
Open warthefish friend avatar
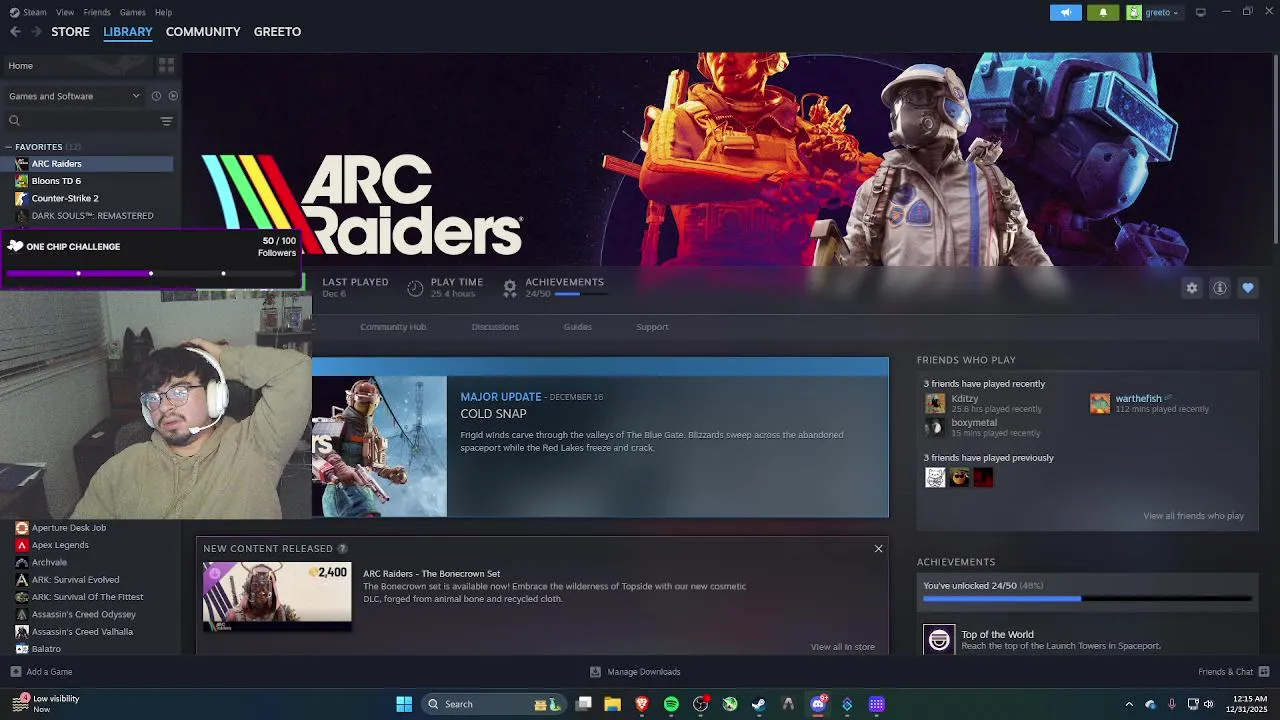coord(1100,403)
